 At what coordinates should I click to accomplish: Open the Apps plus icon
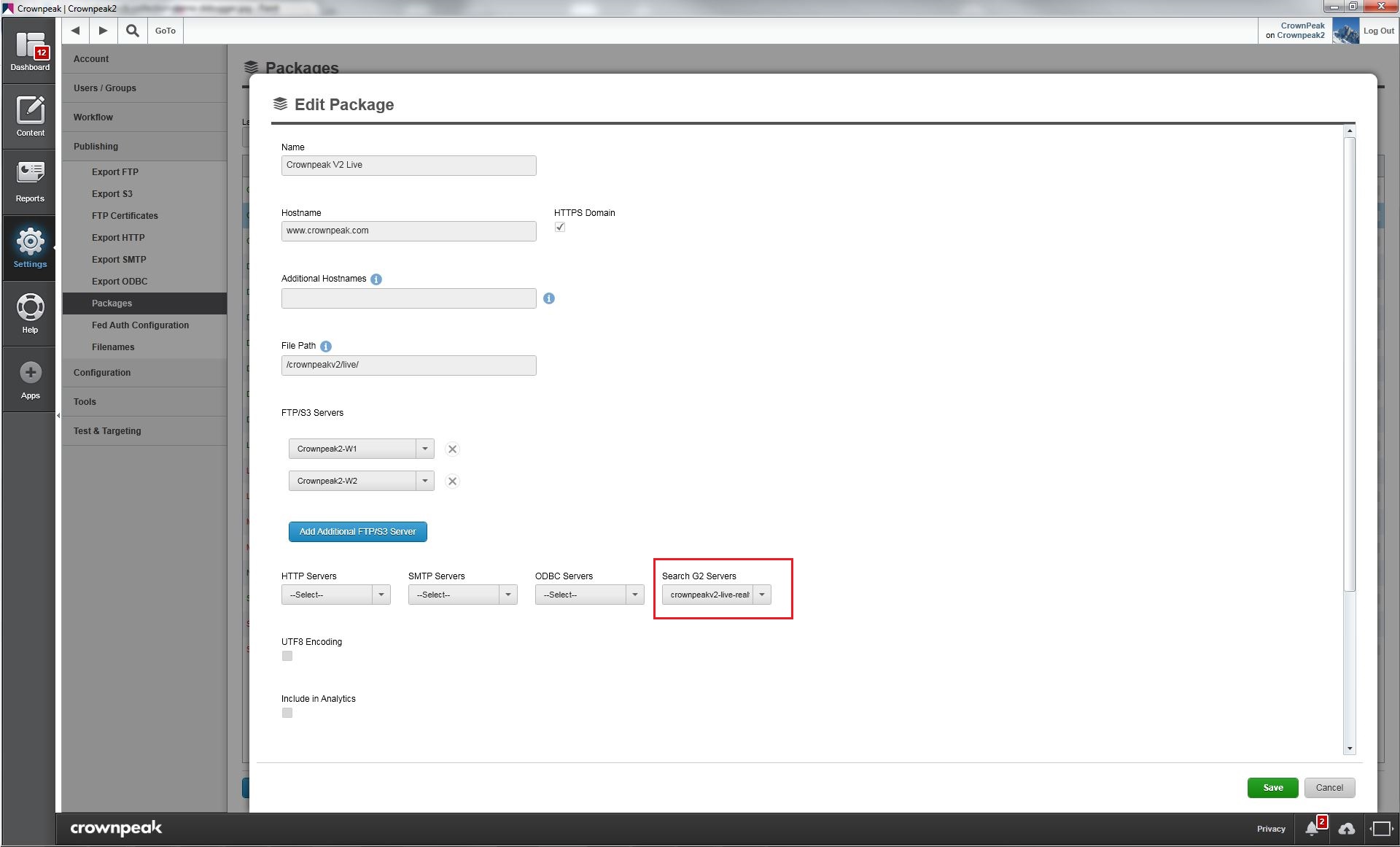click(x=30, y=373)
